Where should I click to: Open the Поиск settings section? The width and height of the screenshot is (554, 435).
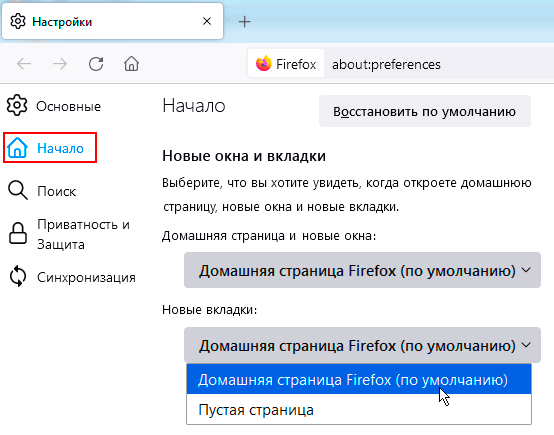point(42,191)
